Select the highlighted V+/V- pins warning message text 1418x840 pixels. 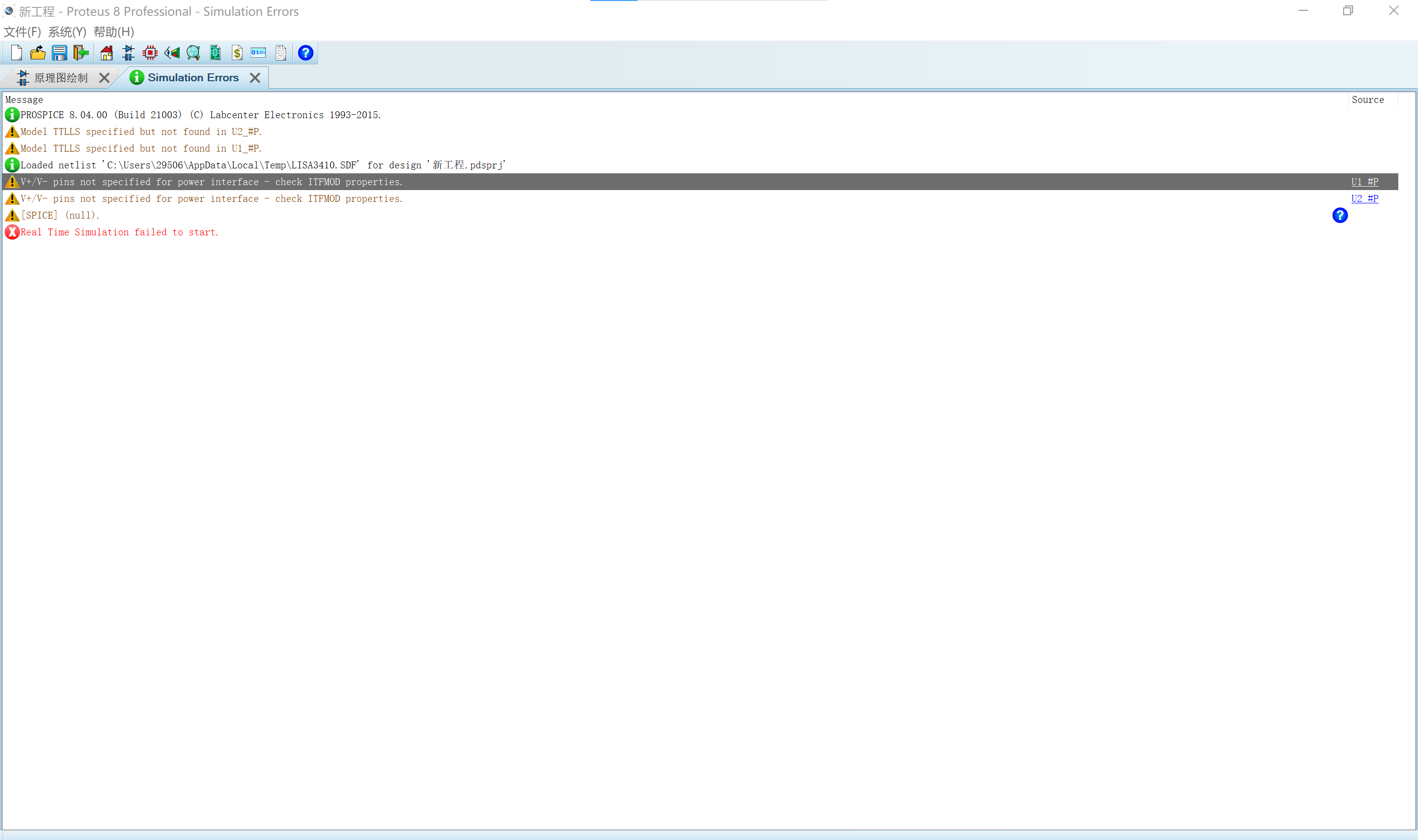(x=212, y=182)
